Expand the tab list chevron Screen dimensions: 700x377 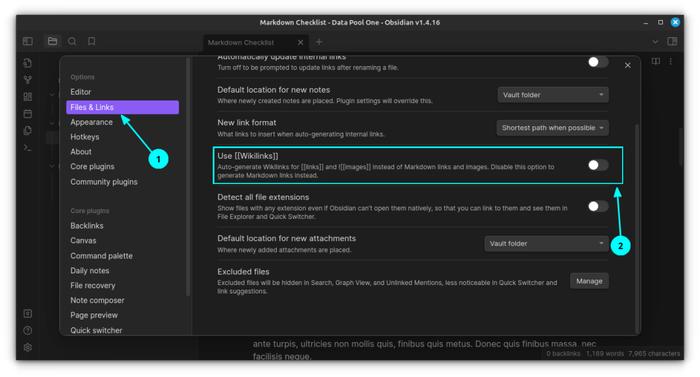coord(655,42)
